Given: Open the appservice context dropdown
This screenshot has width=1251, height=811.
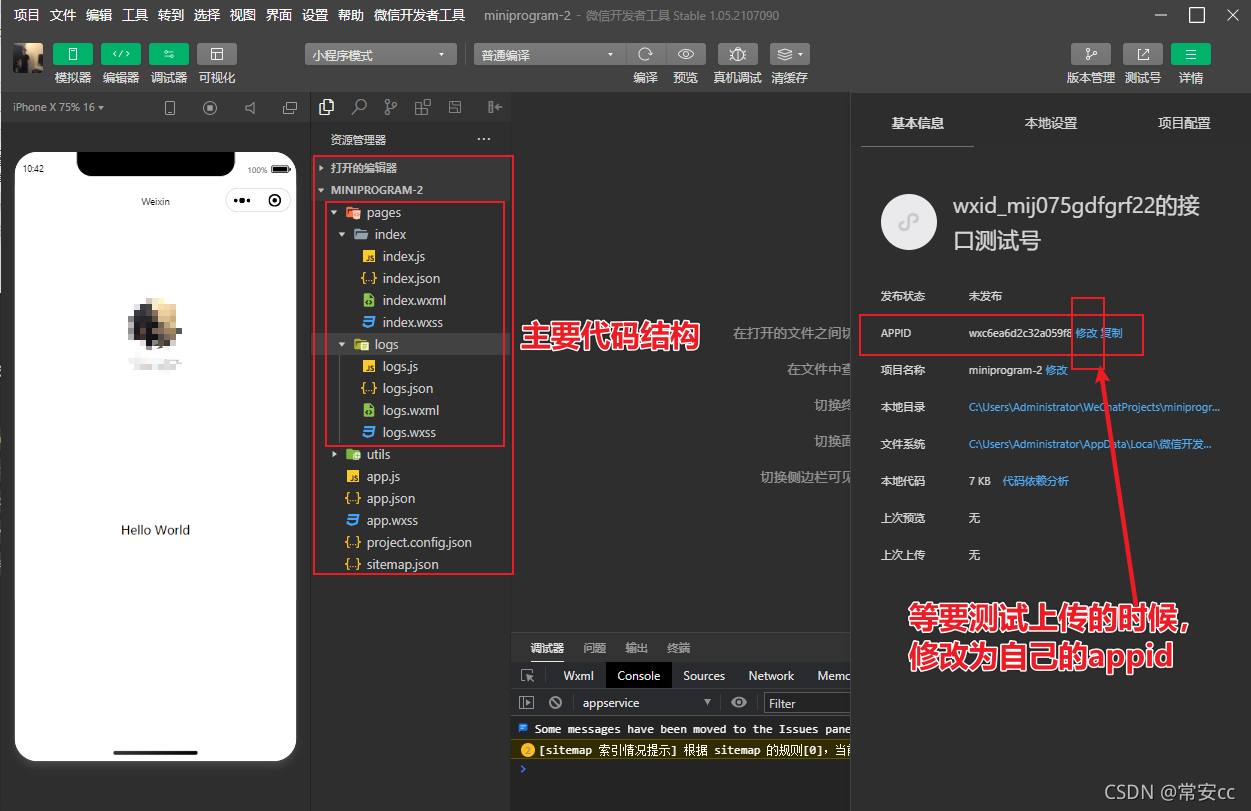Looking at the screenshot, I should click(x=648, y=703).
